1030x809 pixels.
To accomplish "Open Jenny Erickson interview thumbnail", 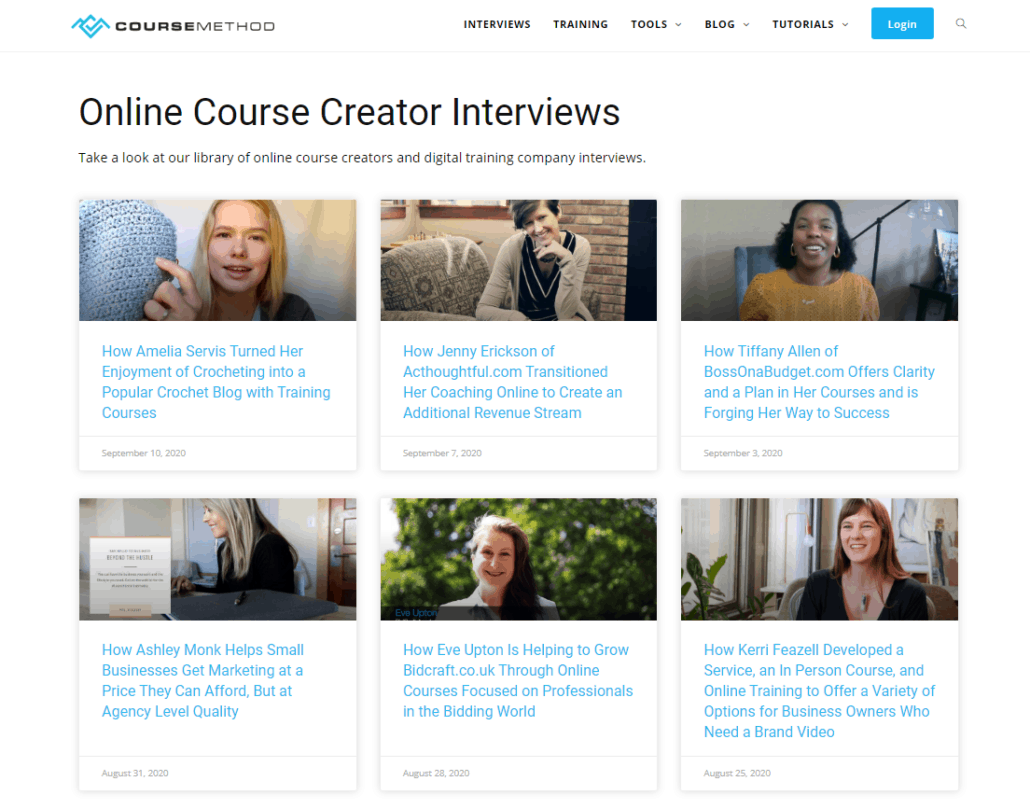I will (x=518, y=260).
